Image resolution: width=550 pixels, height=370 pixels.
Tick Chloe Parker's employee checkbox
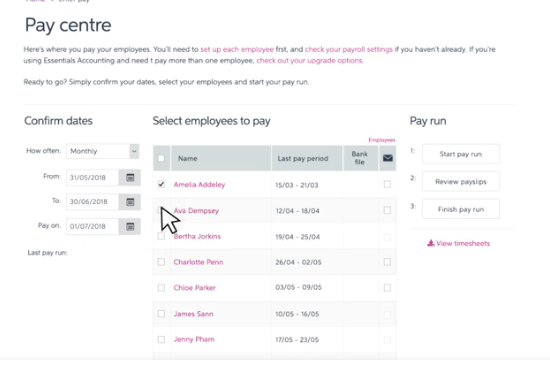pos(161,288)
